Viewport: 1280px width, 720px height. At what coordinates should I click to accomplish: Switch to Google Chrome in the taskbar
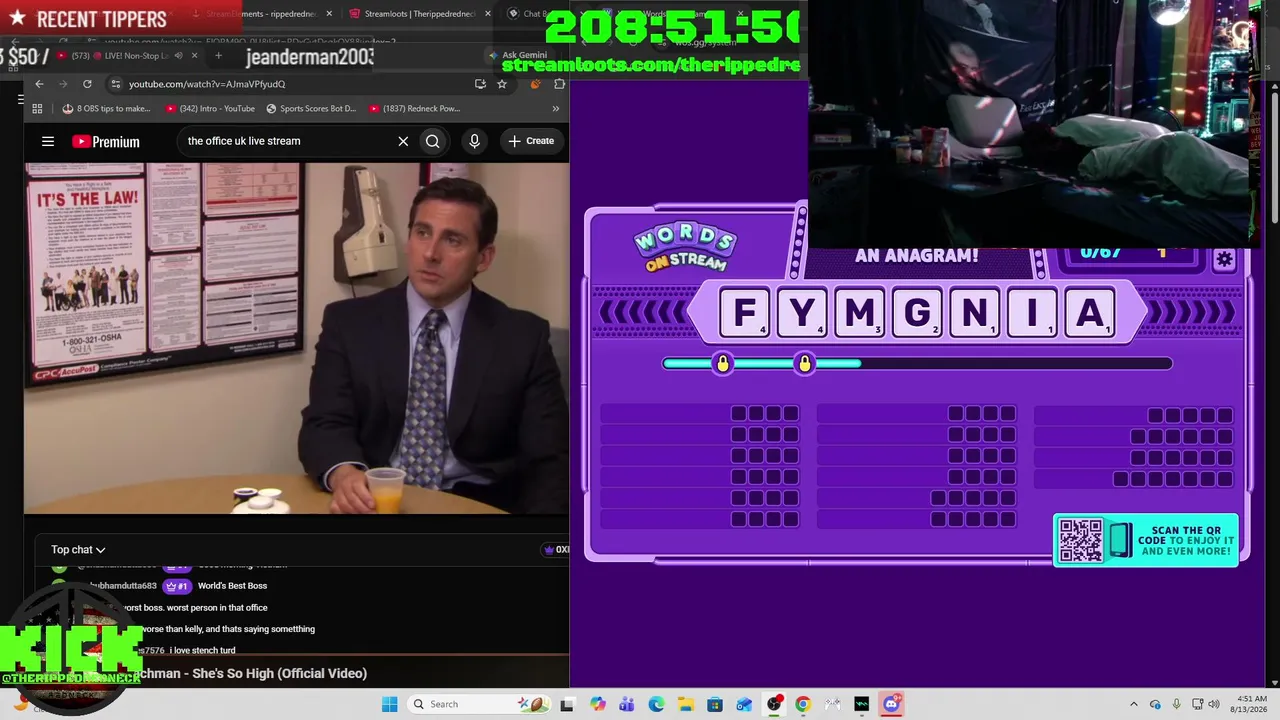coord(803,704)
